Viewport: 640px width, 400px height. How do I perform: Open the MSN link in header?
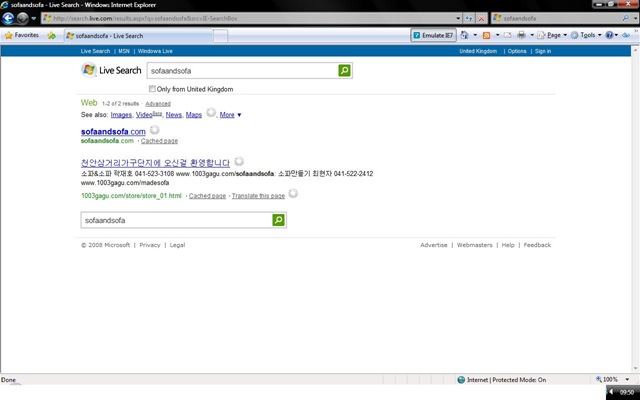point(124,51)
